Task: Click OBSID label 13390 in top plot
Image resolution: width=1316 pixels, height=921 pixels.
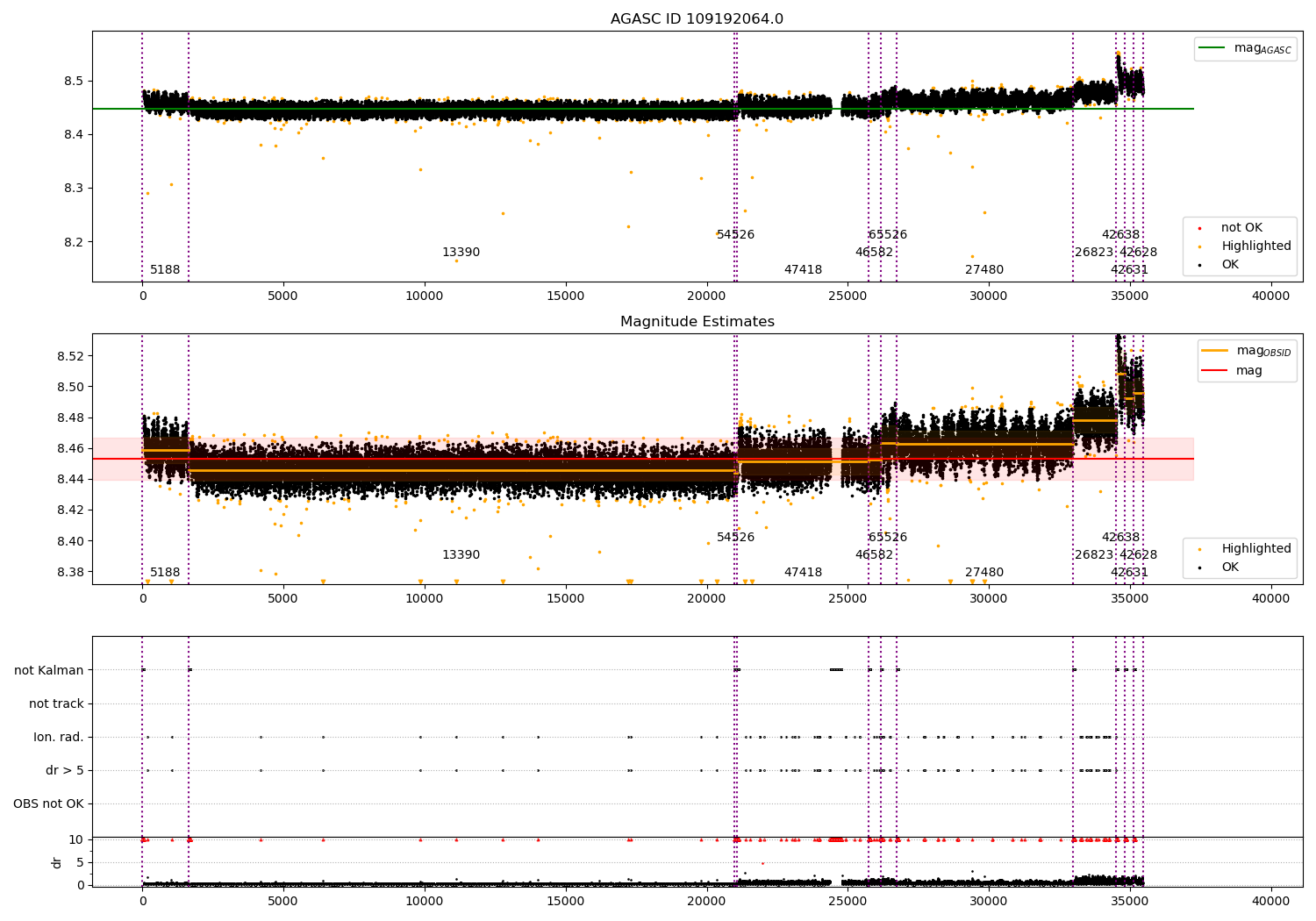Action: 461,253
